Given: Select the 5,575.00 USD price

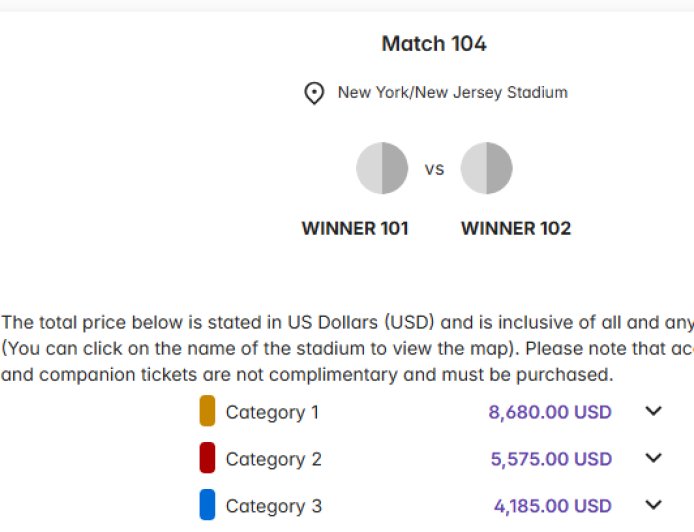Looking at the screenshot, I should coord(551,459).
